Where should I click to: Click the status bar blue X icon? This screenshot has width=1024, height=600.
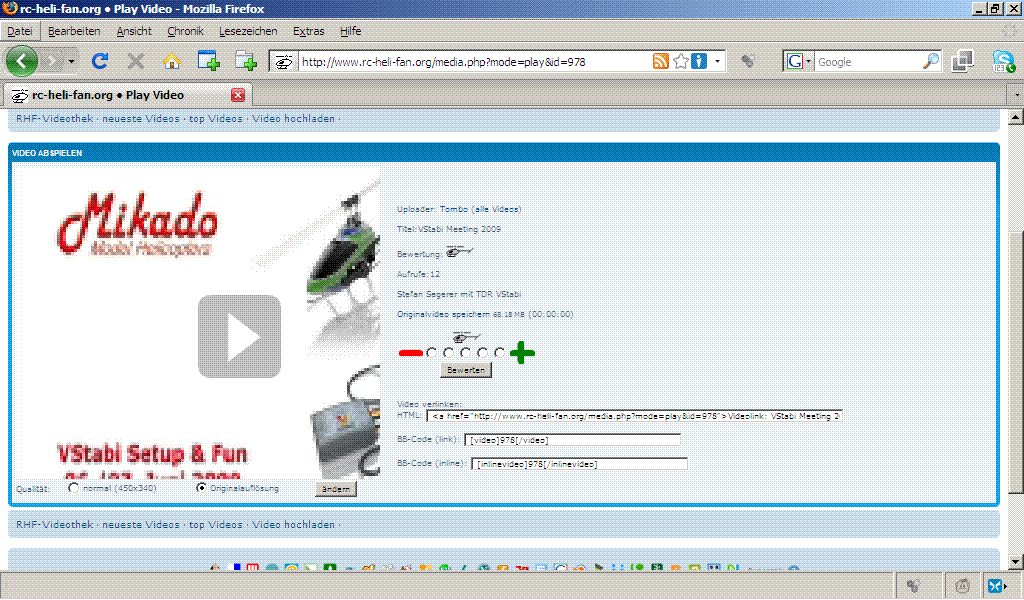(996, 586)
